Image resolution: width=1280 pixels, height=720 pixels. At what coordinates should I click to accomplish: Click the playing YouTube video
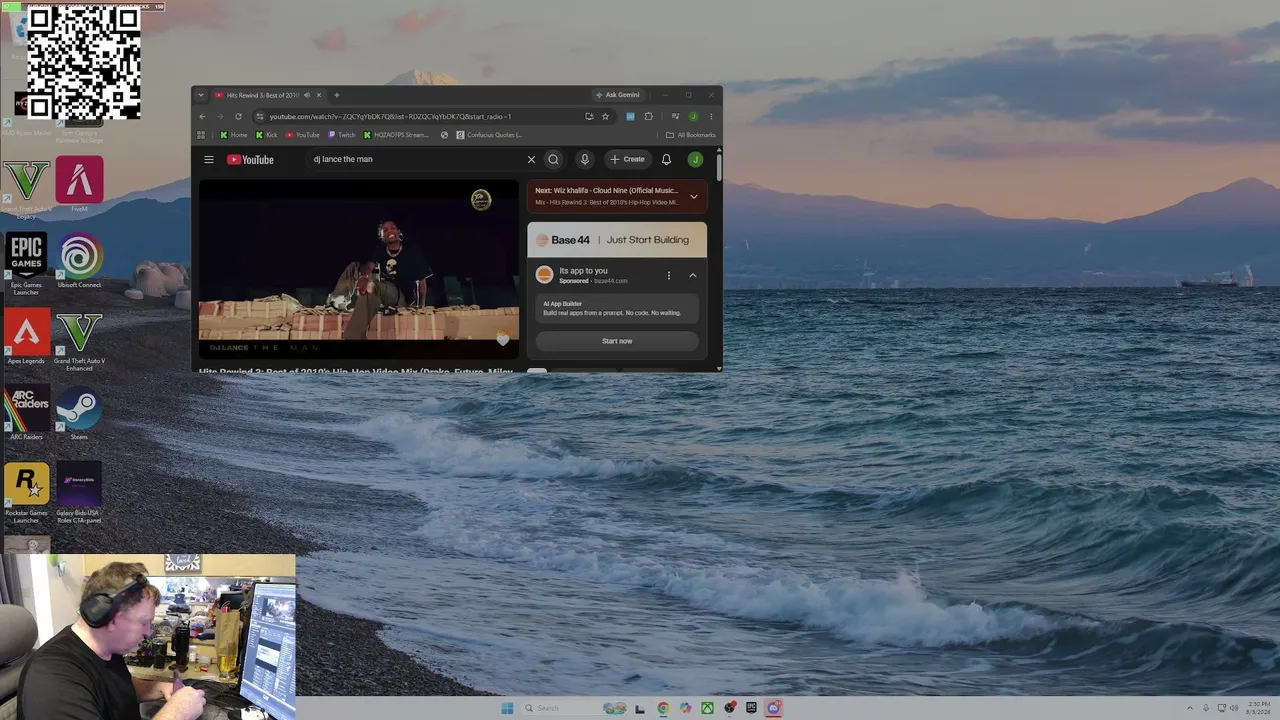(x=358, y=269)
